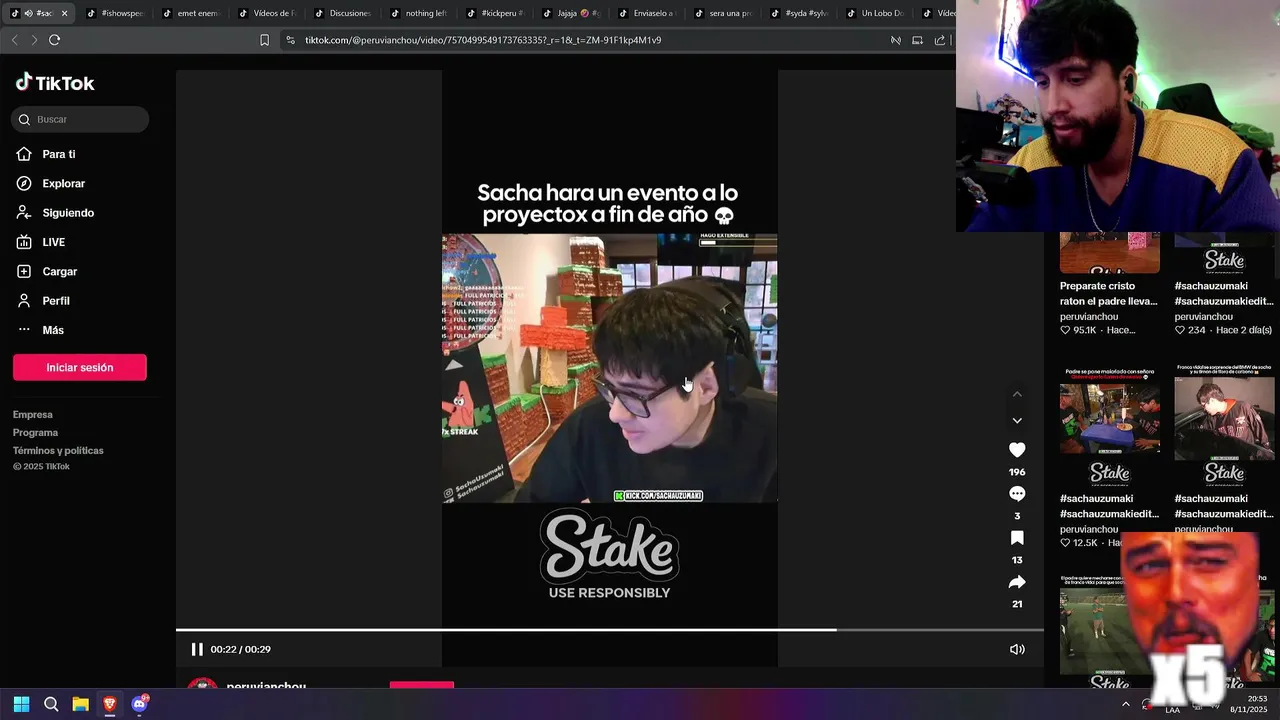Click the browser Back arrow
The width and height of the screenshot is (1280, 720).
tap(14, 40)
